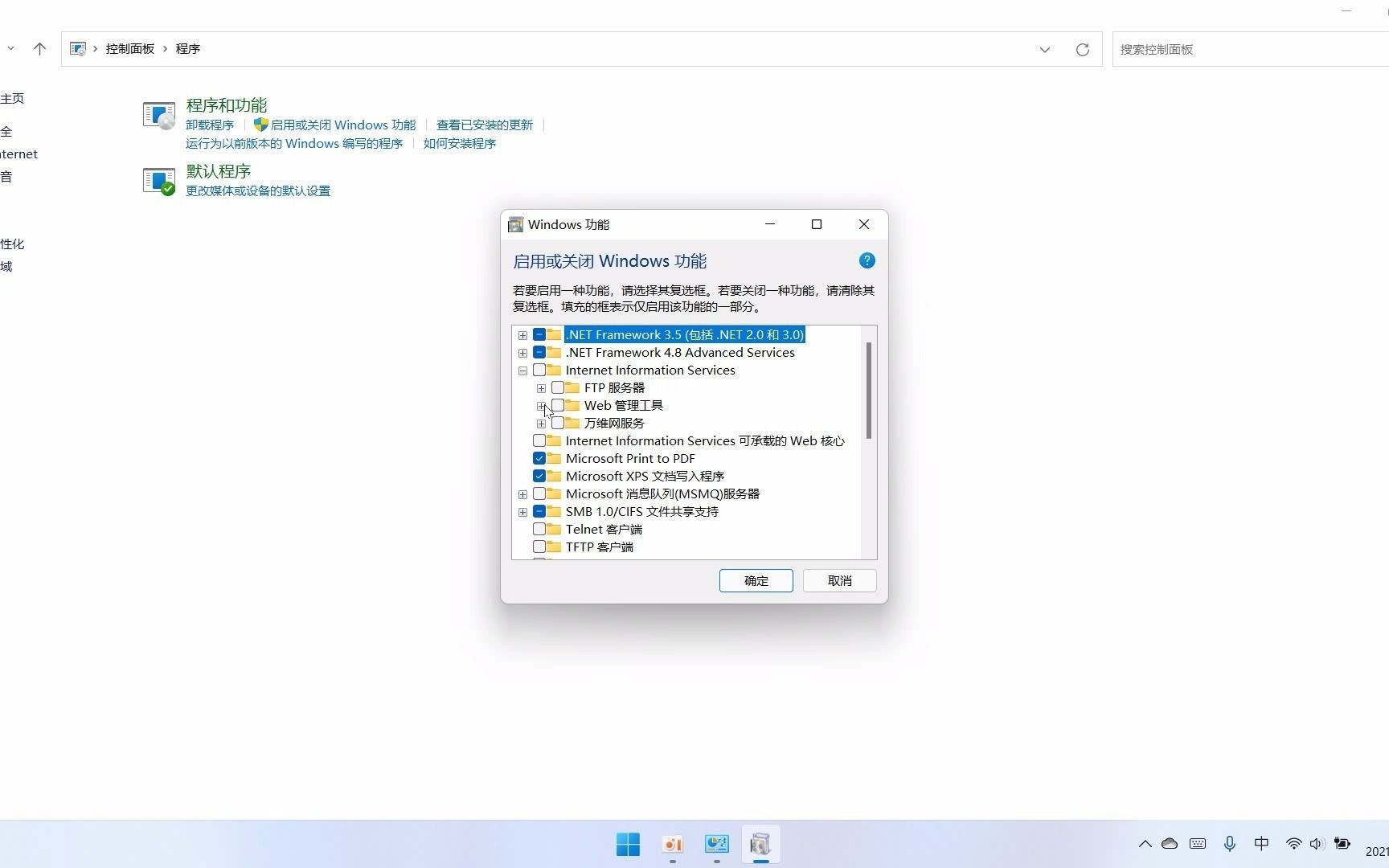The width and height of the screenshot is (1389, 868).
Task: Toggle the .NET Framework 4.8 Advanced Services checkbox
Action: [x=539, y=352]
